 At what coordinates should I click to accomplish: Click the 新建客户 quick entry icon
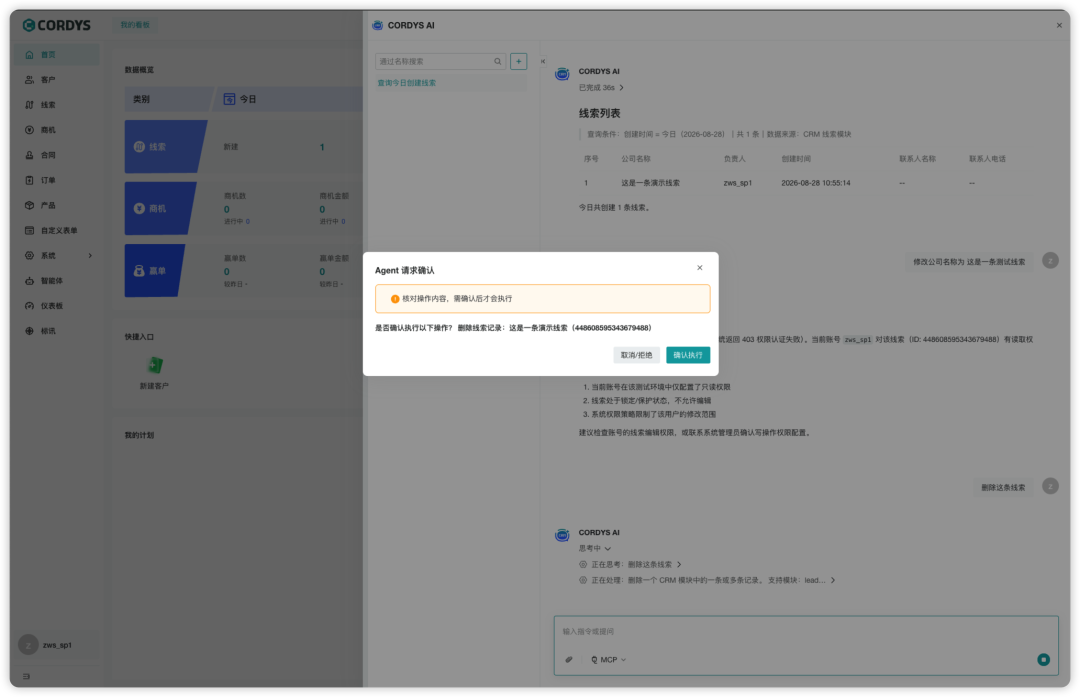pyautogui.click(x=155, y=365)
